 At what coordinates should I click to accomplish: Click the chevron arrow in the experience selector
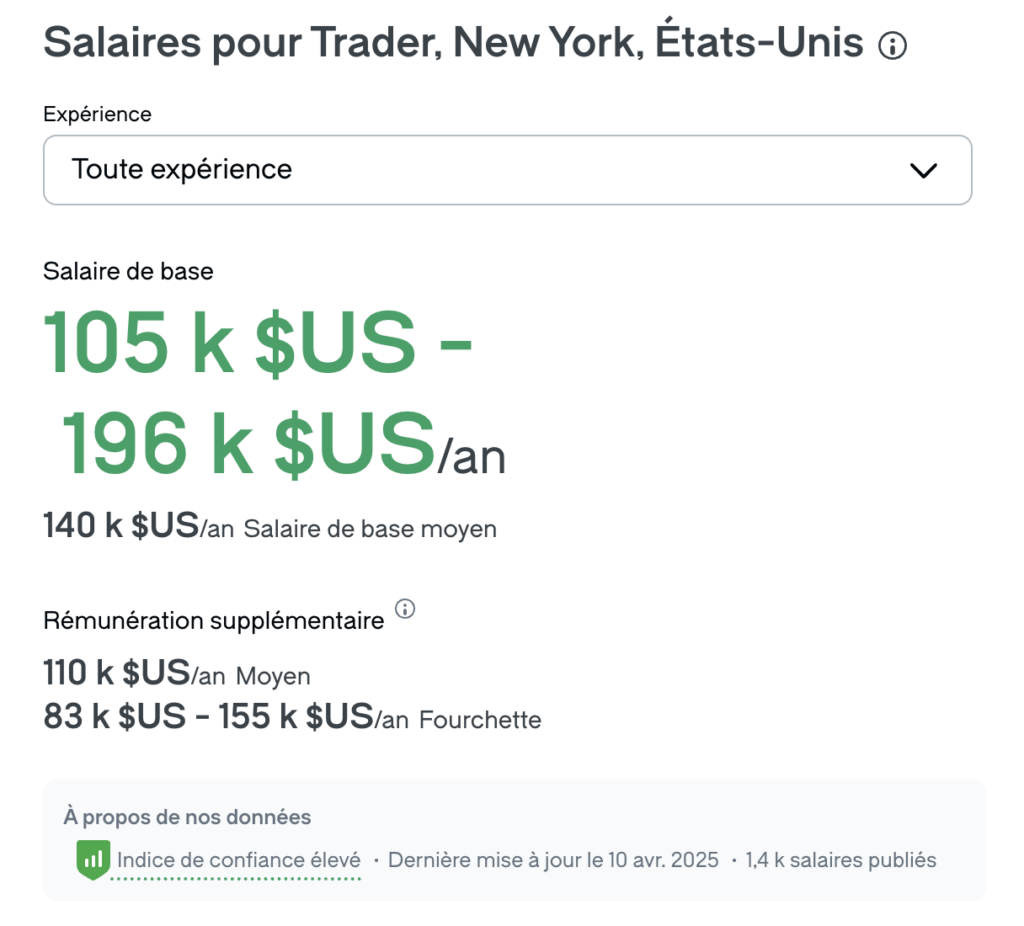coord(923,170)
